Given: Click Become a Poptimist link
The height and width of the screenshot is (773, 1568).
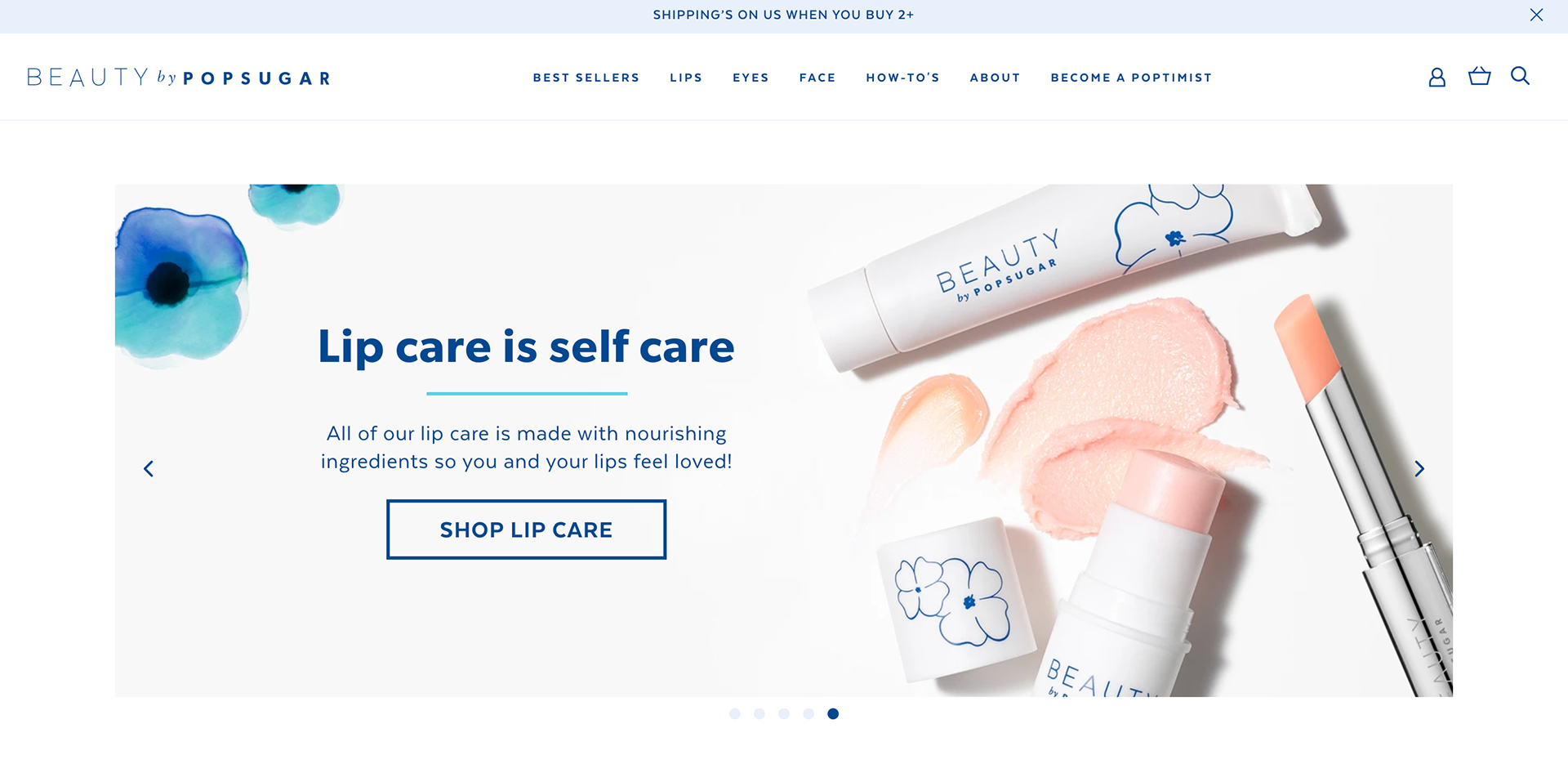Looking at the screenshot, I should [x=1131, y=78].
